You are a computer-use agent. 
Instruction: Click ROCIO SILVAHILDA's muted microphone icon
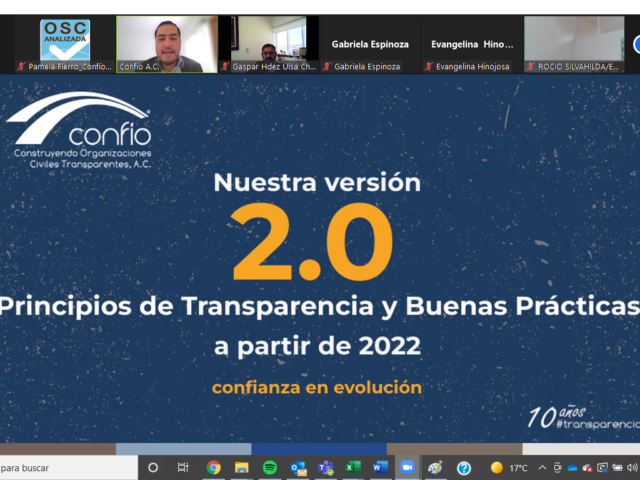[531, 66]
